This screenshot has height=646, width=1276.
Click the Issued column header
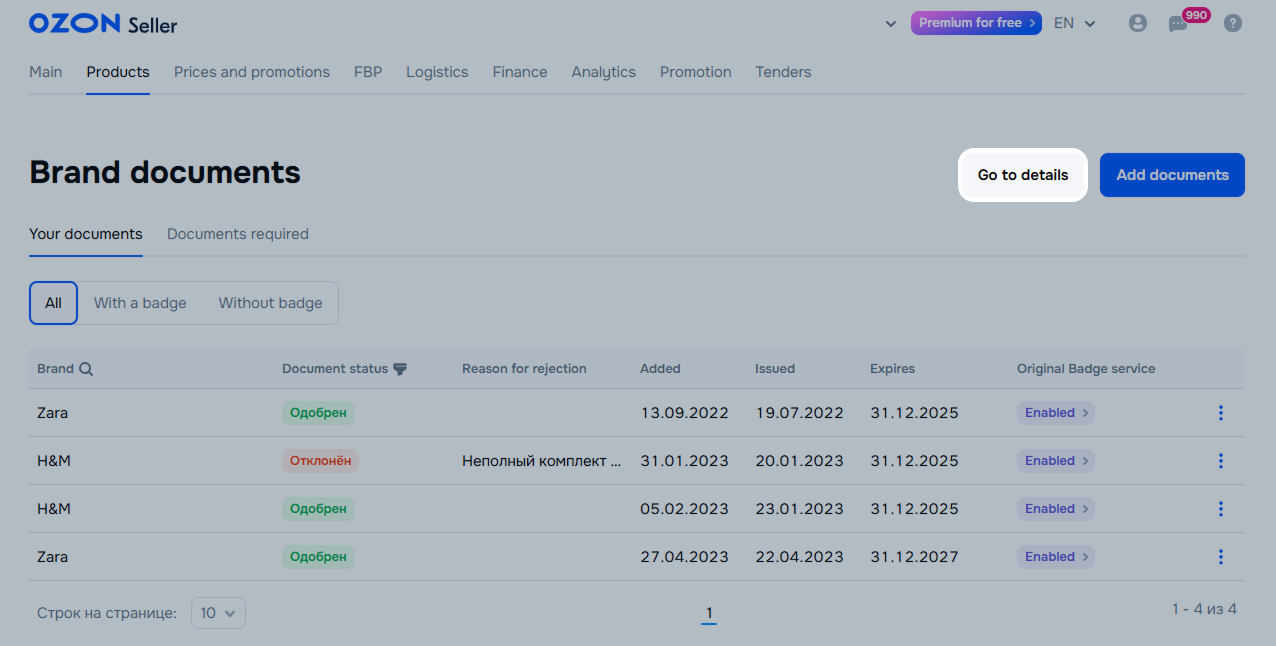coord(775,369)
